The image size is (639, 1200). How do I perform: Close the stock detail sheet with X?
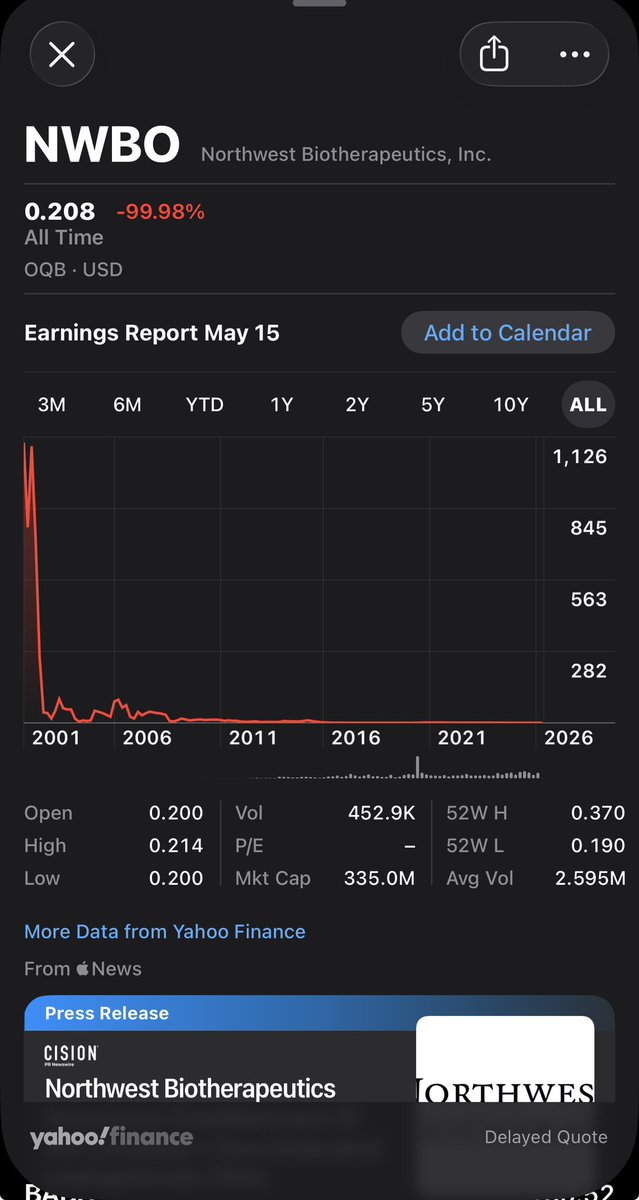(62, 54)
